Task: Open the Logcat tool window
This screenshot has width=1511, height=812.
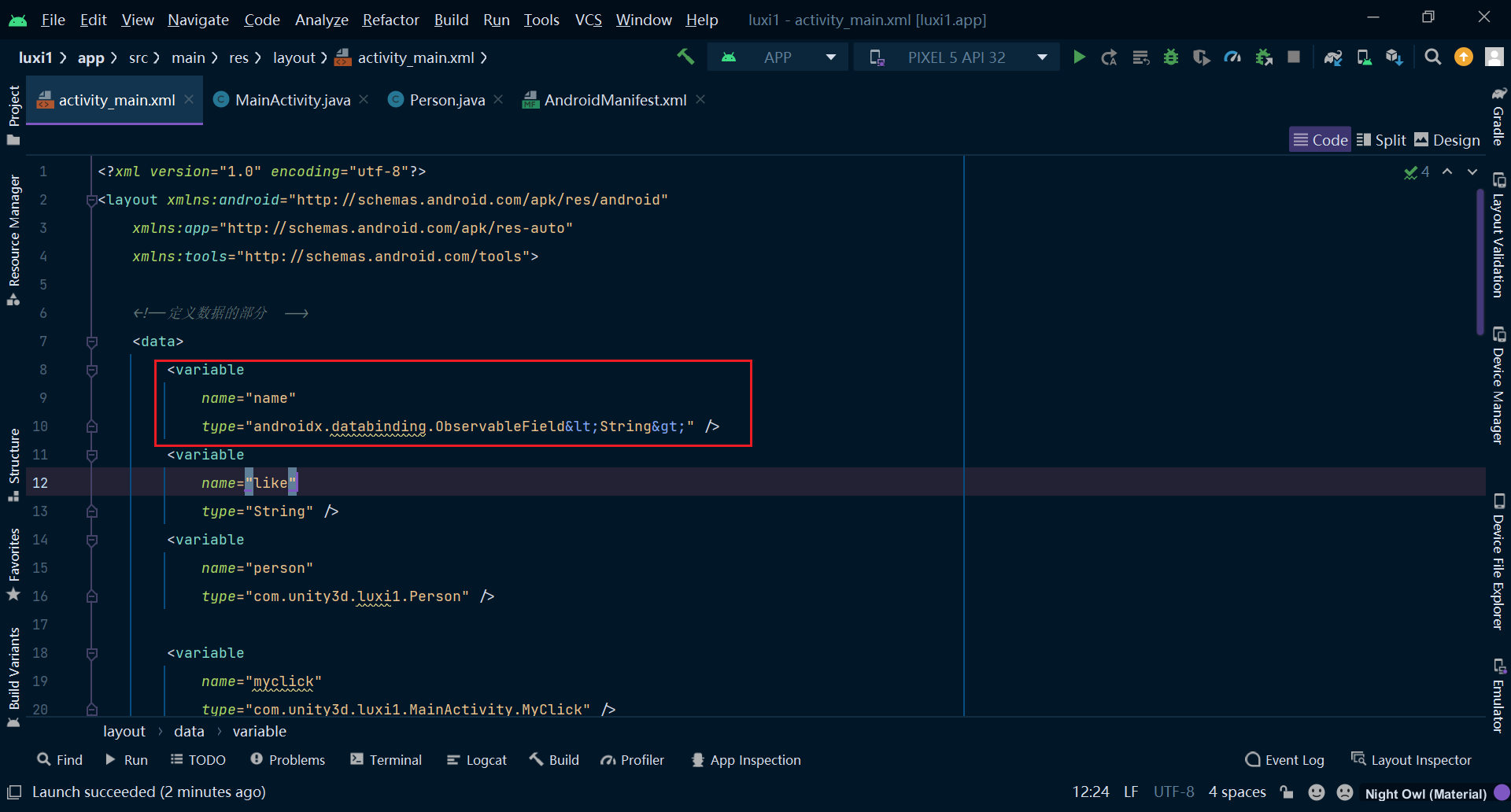Action: 477,759
